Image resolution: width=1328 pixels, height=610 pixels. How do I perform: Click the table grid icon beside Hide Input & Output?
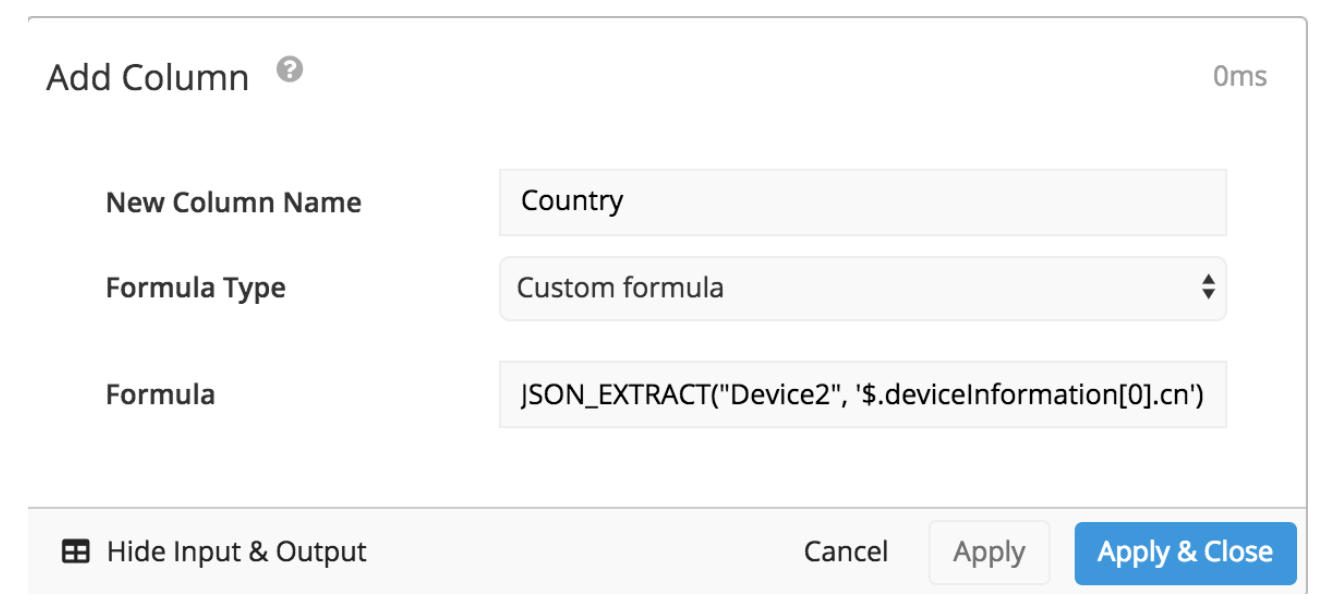click(77, 551)
